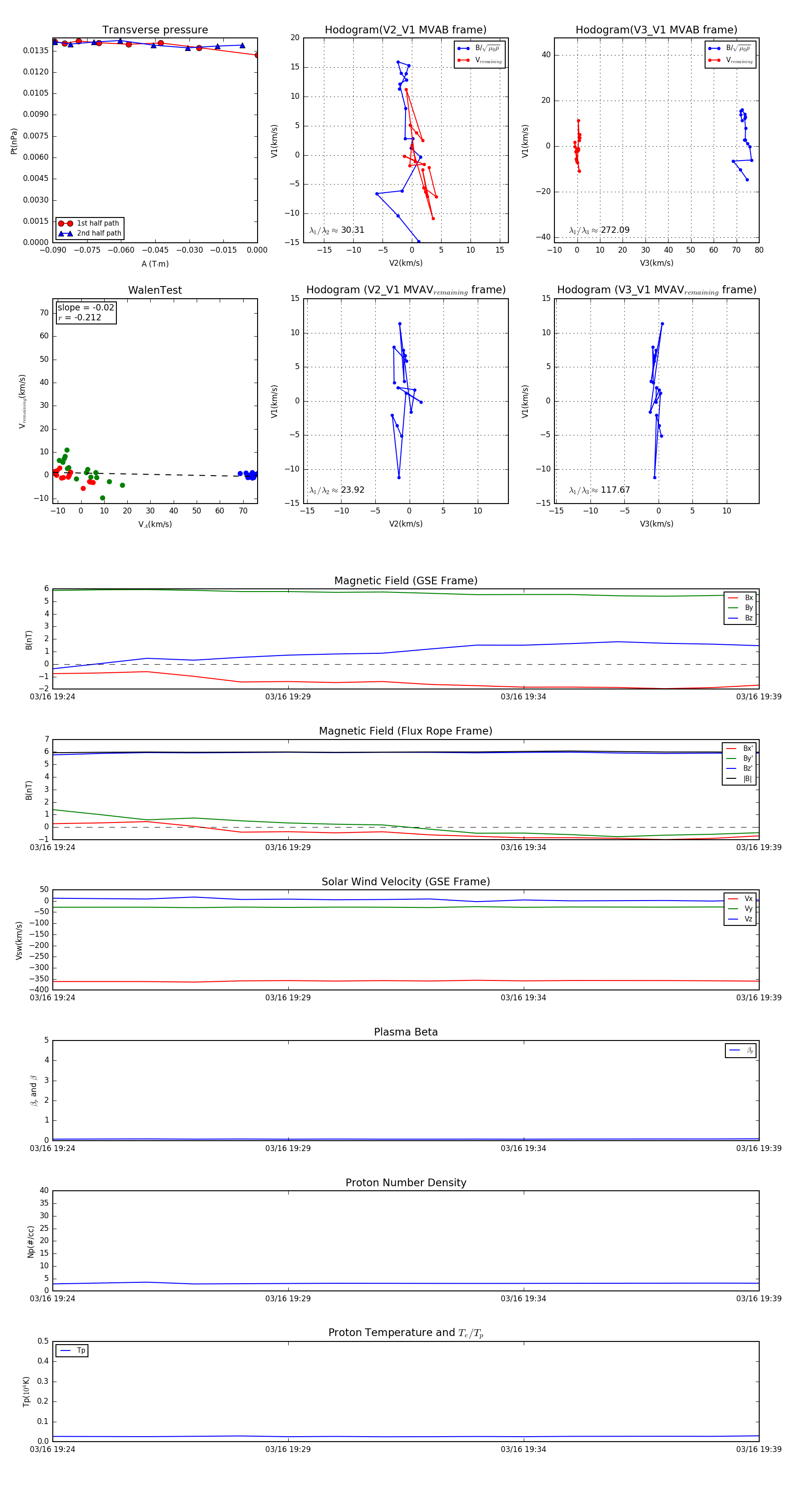Click the 'Bx' legend entry in GSE magnetic plot

point(740,598)
